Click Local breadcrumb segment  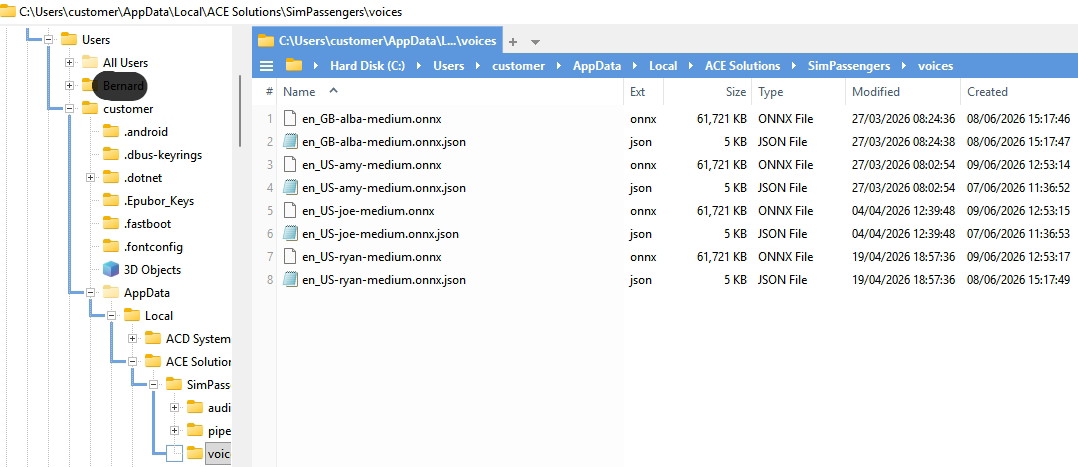(663, 66)
